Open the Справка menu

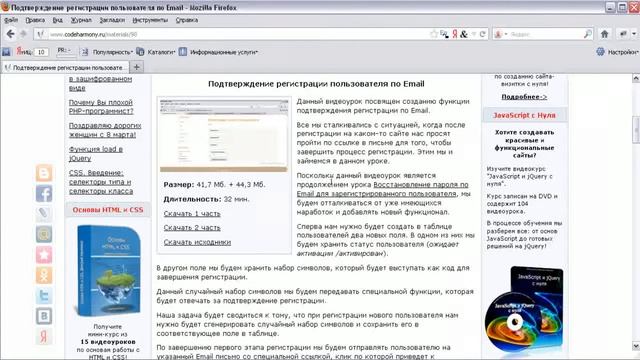point(187,20)
